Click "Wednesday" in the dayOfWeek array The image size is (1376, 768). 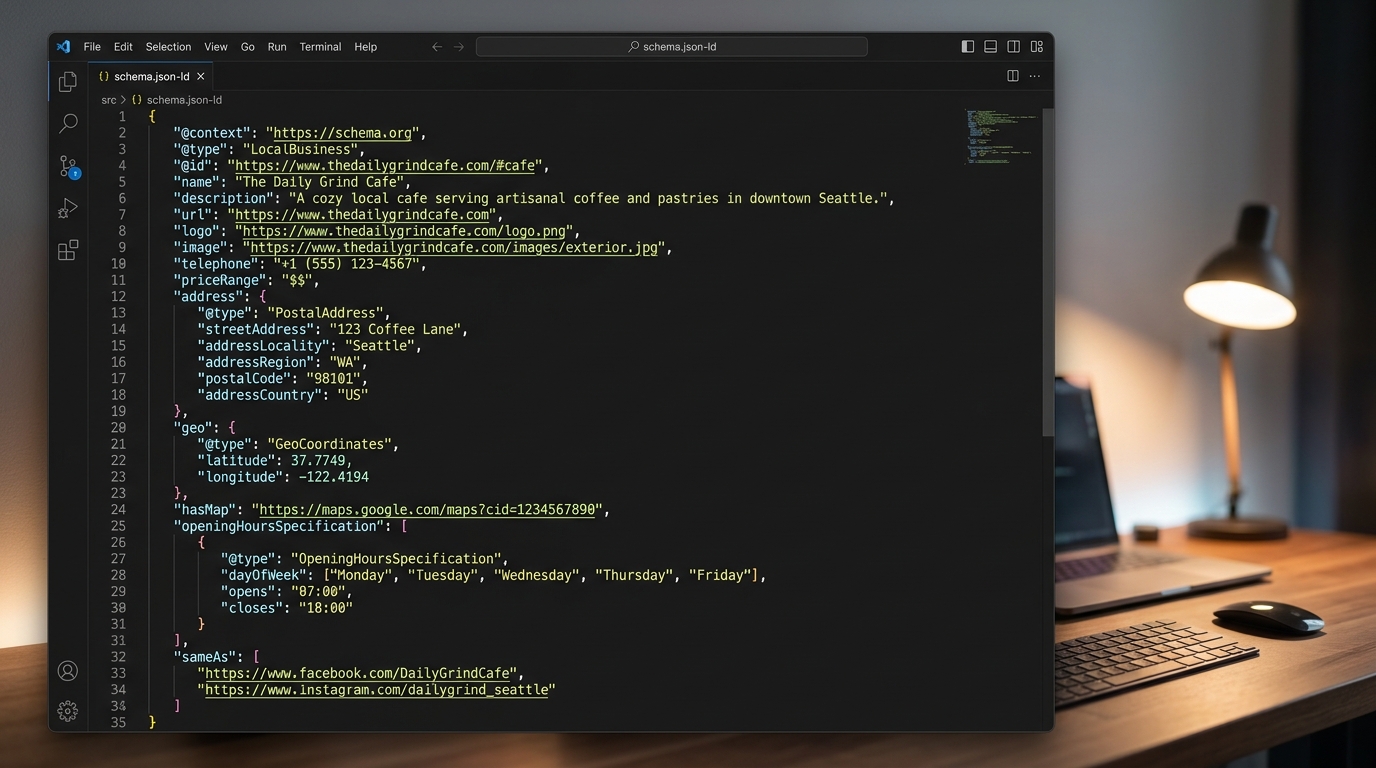[x=537, y=575]
